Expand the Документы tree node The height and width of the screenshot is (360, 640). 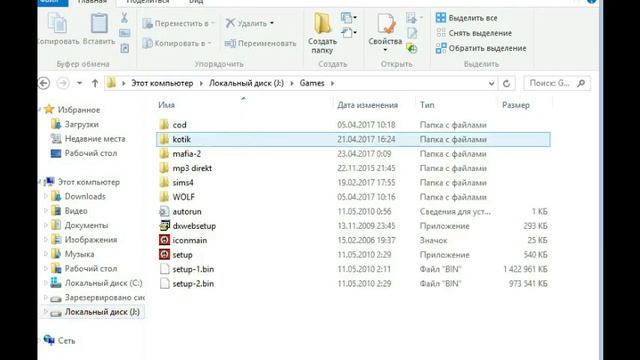46,225
